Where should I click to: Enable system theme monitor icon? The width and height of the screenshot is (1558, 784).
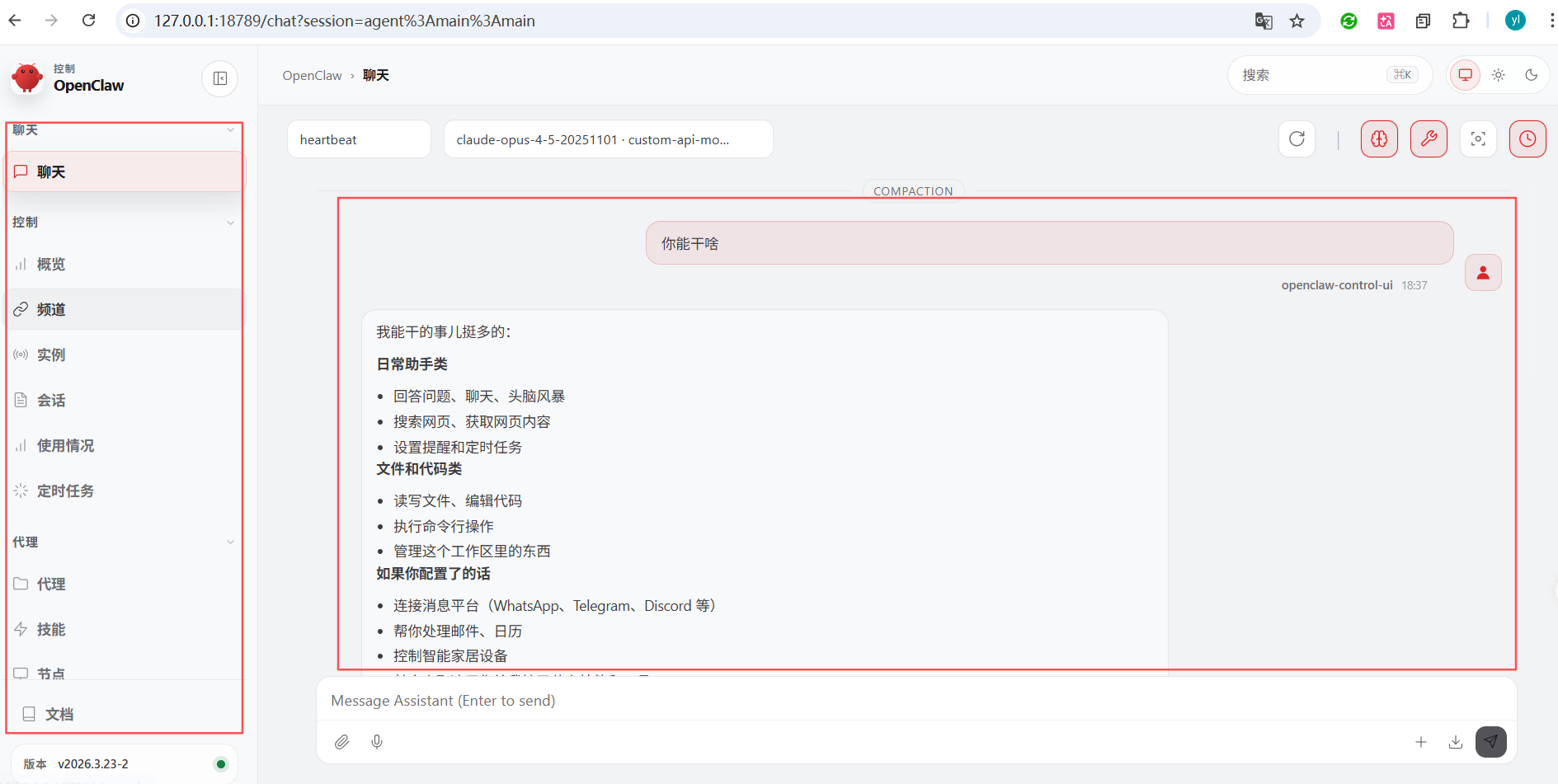(1465, 74)
